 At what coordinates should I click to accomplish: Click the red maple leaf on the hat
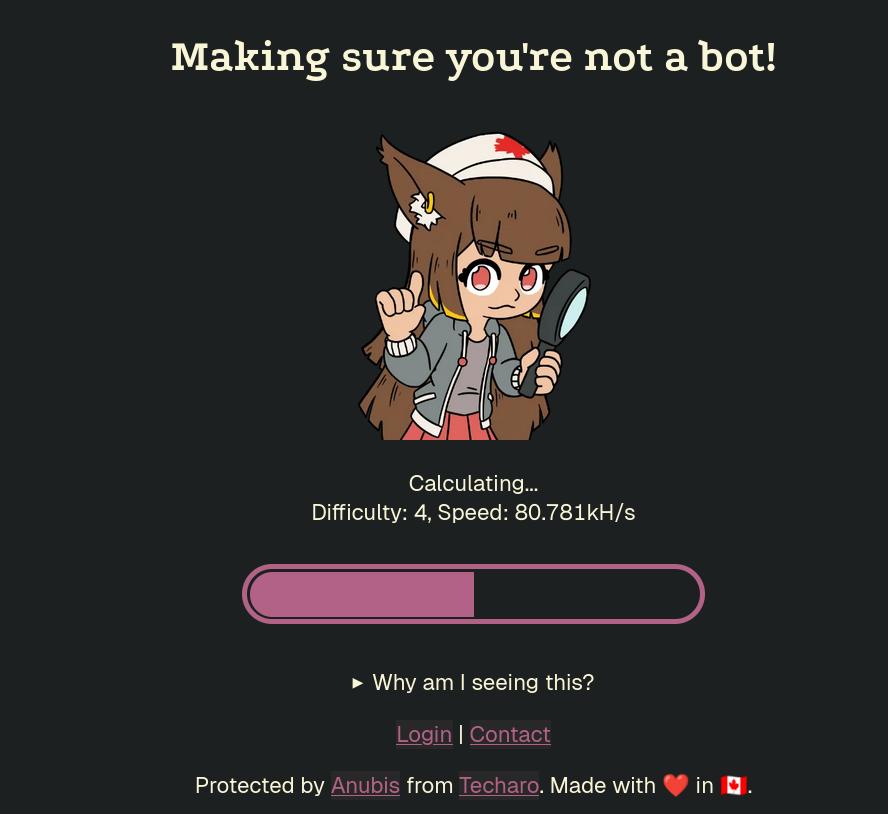(513, 147)
